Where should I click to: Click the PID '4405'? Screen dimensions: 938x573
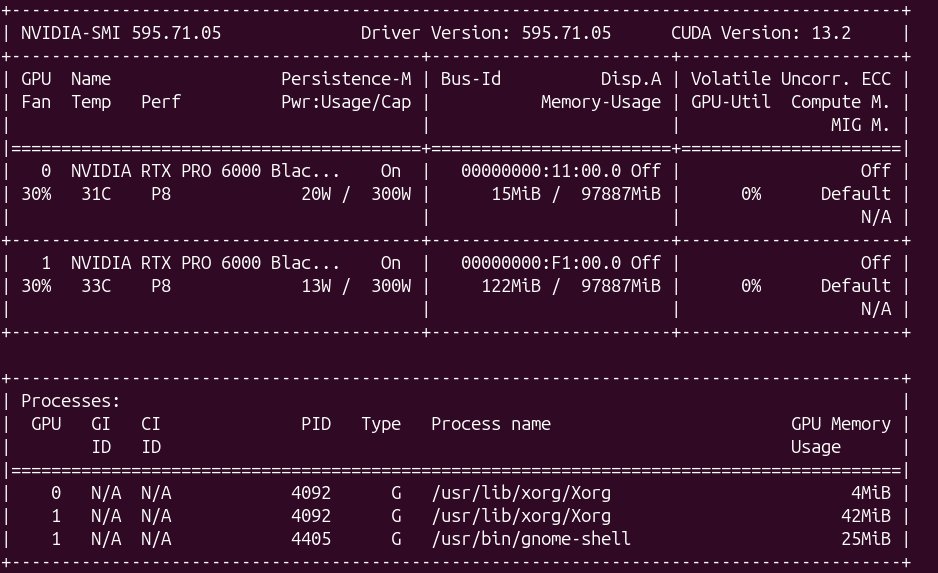311,539
